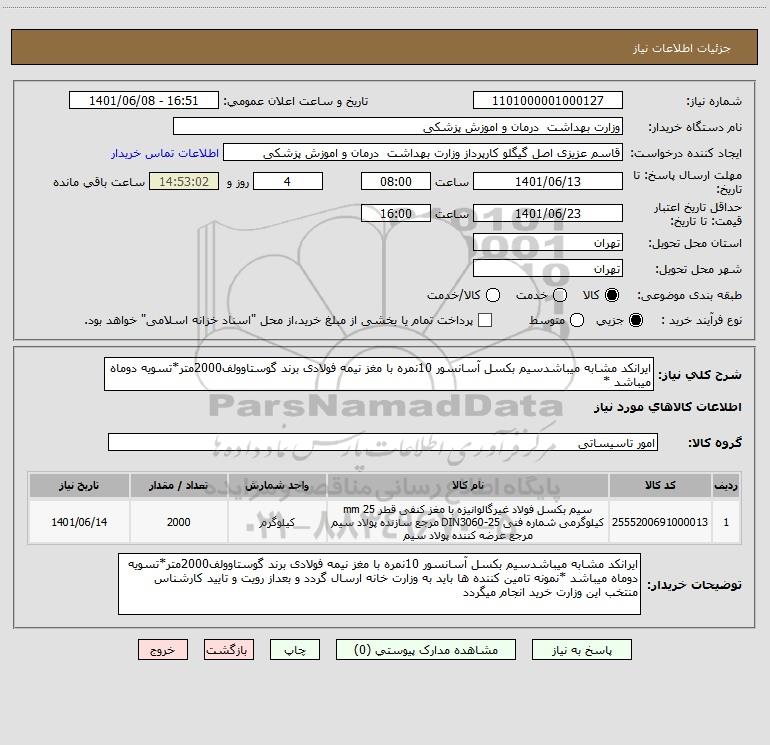Click the response time field 08:00
The image size is (770, 745).
click(396, 181)
